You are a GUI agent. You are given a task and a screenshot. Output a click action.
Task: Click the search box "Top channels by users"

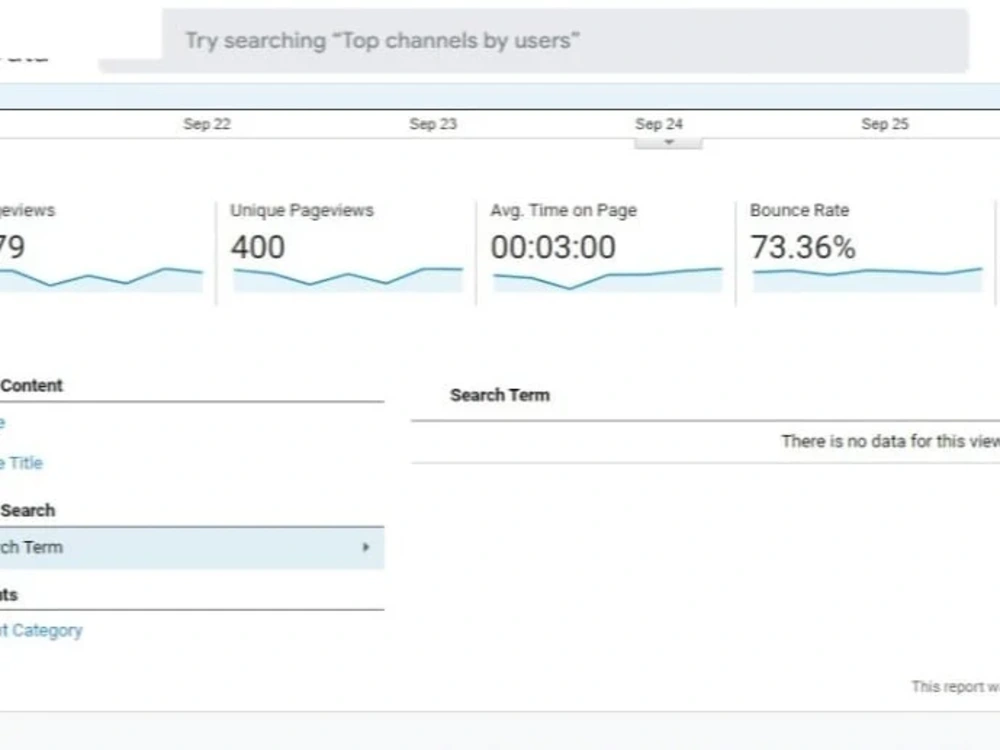(565, 40)
